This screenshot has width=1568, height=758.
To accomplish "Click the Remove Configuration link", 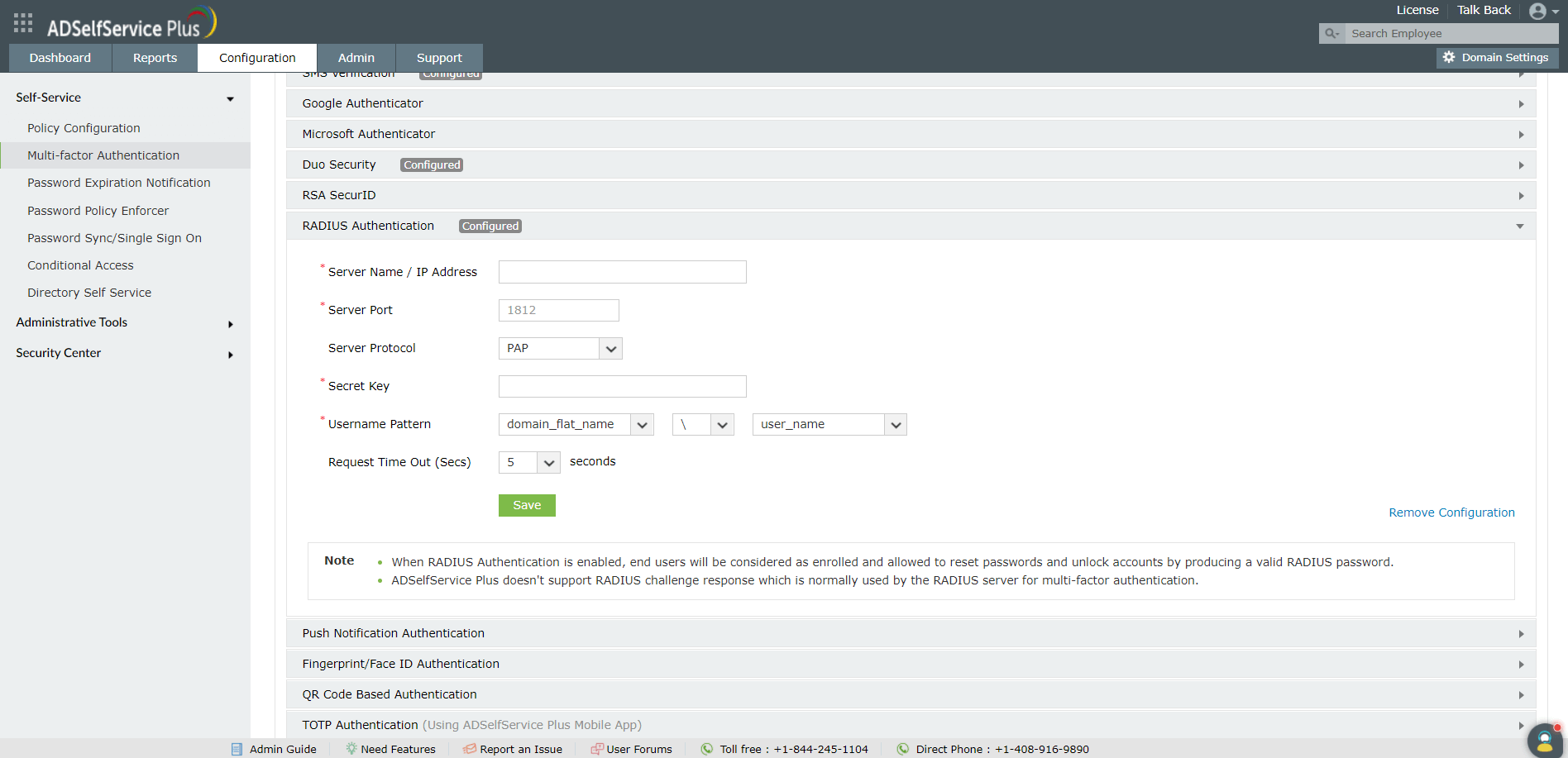I will pyautogui.click(x=1451, y=512).
